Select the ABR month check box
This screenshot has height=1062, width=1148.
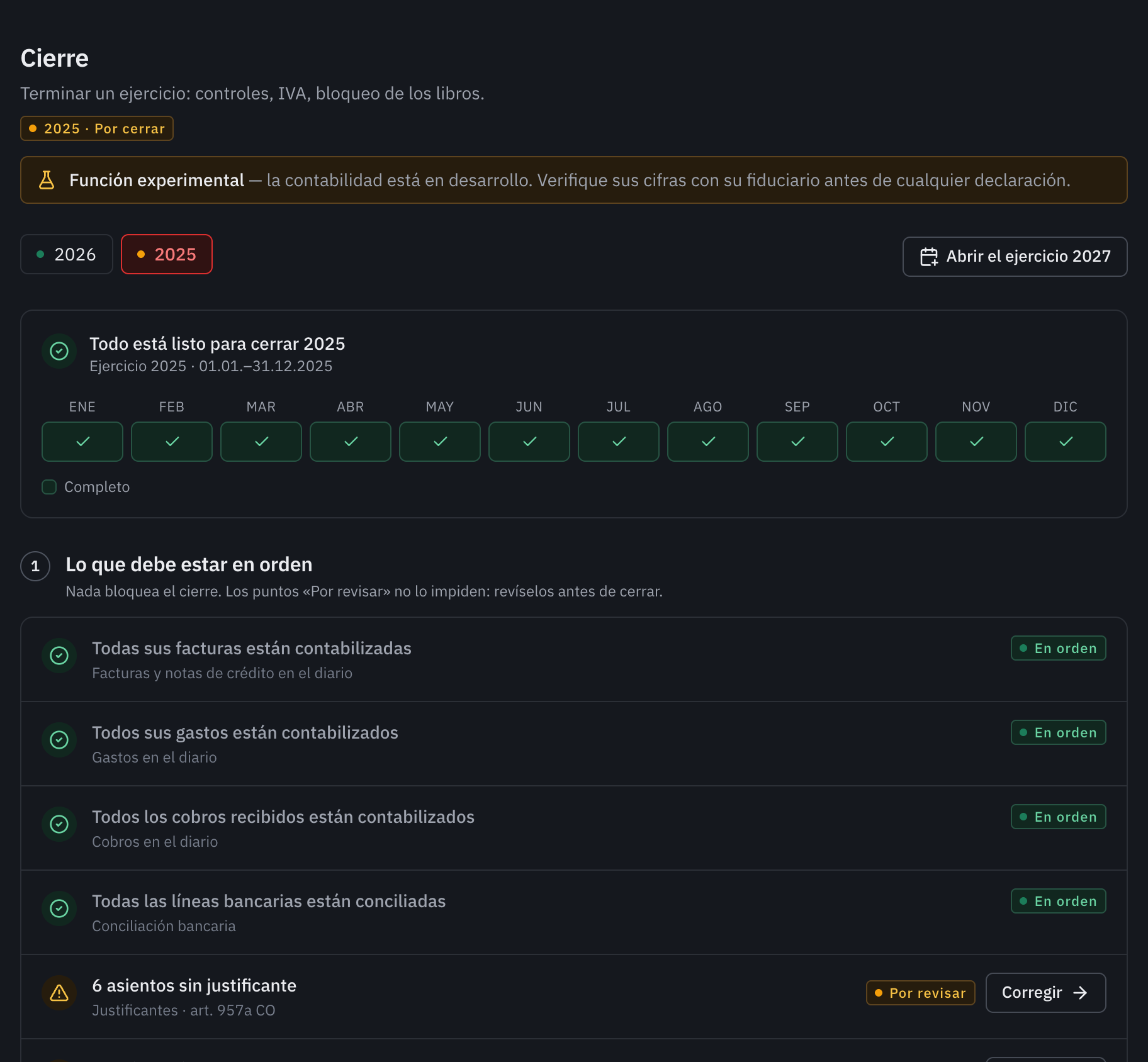(351, 442)
